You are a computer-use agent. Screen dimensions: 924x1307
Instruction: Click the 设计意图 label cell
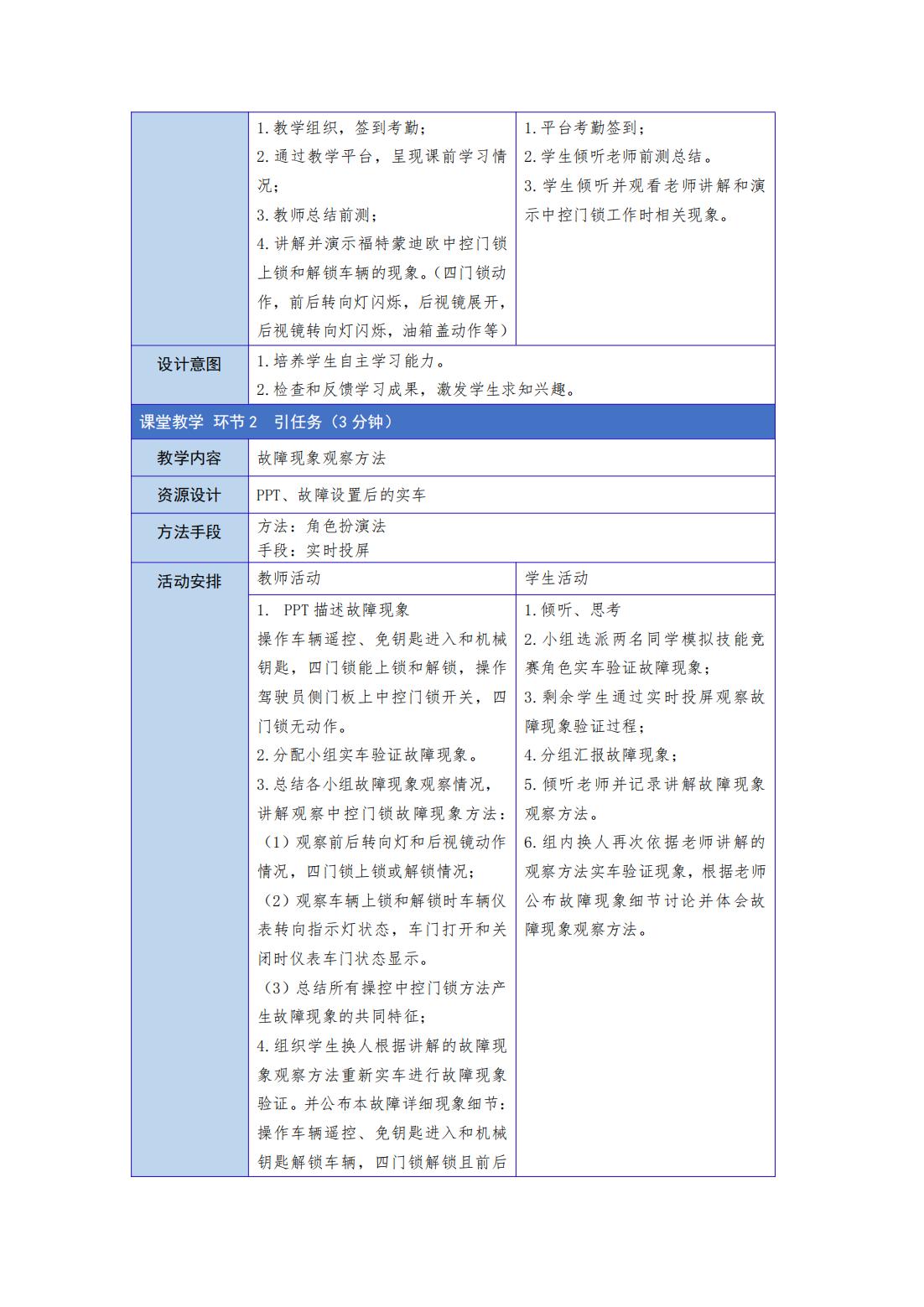(189, 365)
